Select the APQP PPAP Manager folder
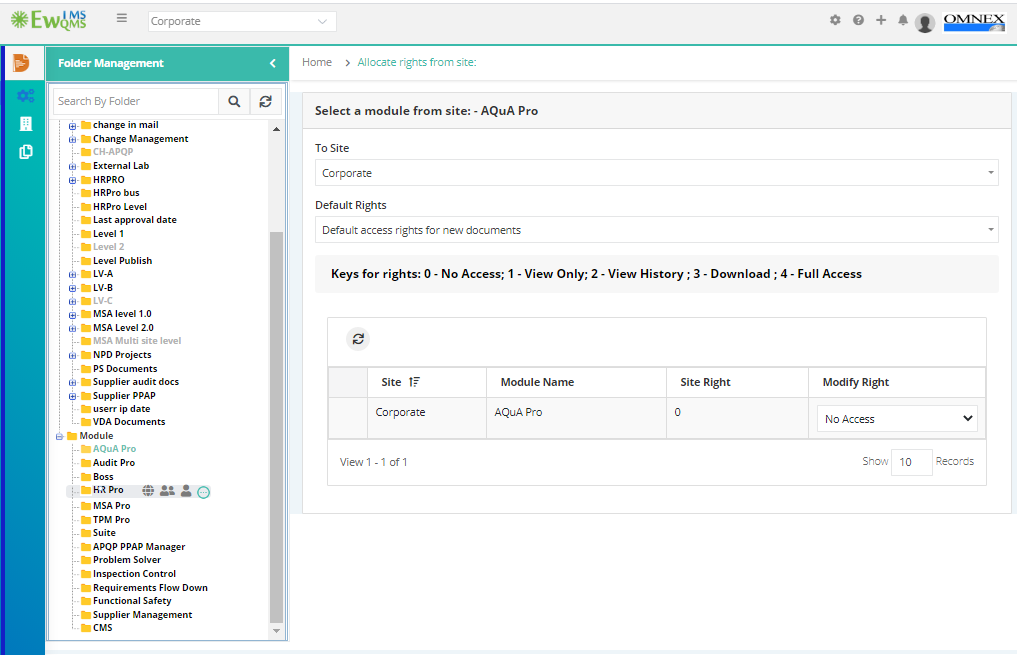This screenshot has width=1017, height=655. click(139, 547)
